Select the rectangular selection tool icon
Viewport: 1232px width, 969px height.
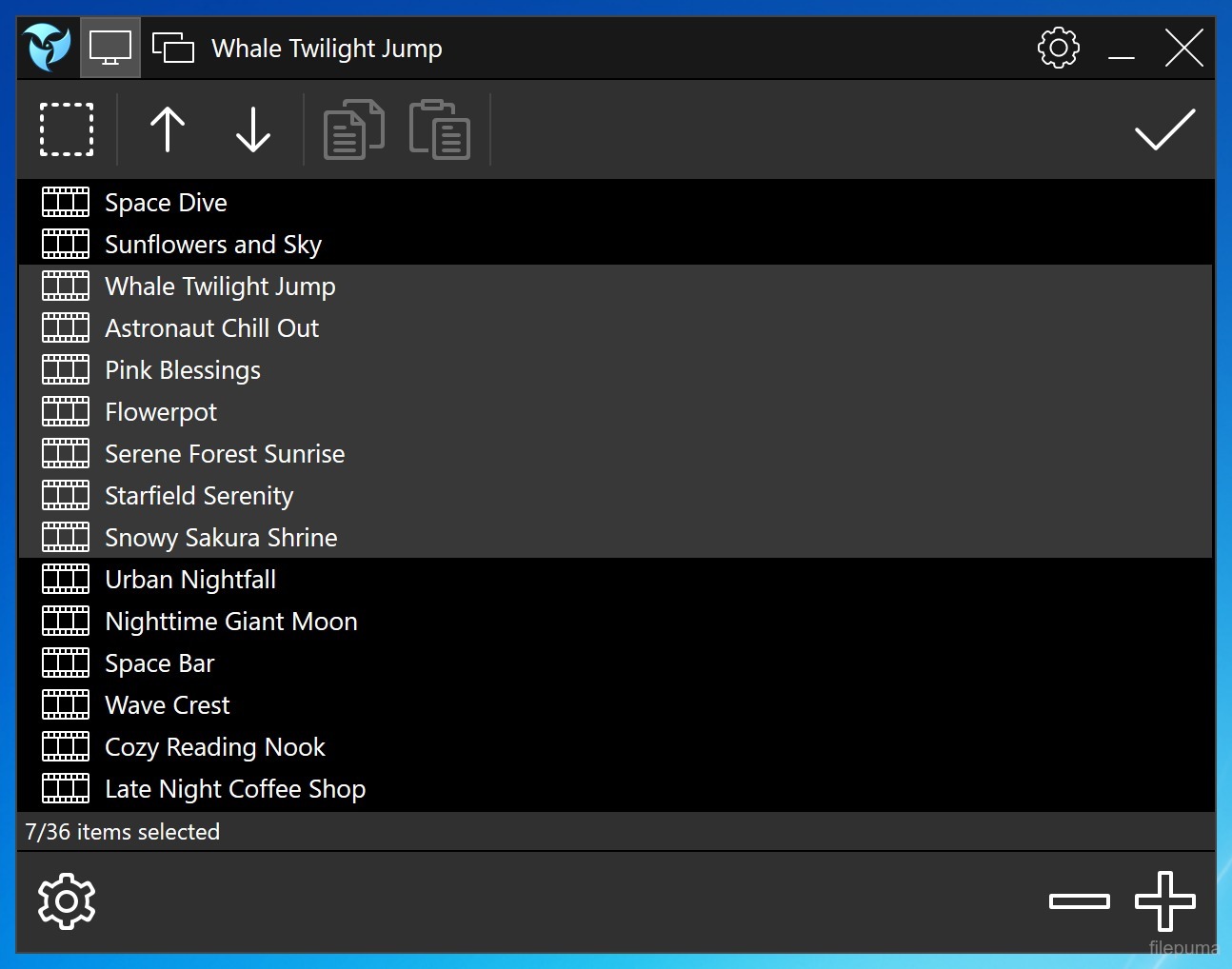coord(67,129)
